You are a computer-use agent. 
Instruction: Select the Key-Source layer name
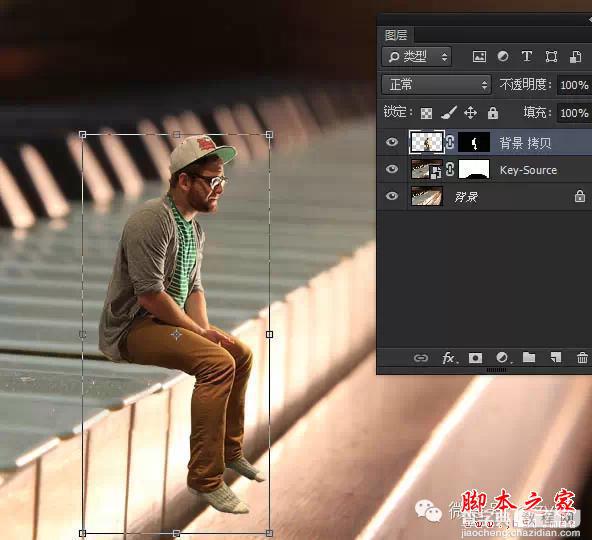(528, 170)
